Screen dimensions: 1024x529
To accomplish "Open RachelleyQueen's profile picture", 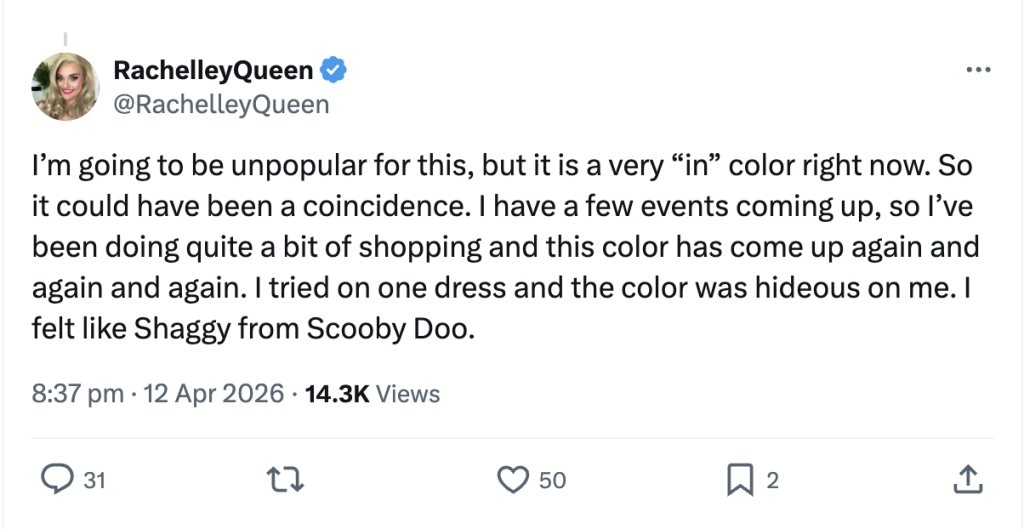I will [x=66, y=87].
